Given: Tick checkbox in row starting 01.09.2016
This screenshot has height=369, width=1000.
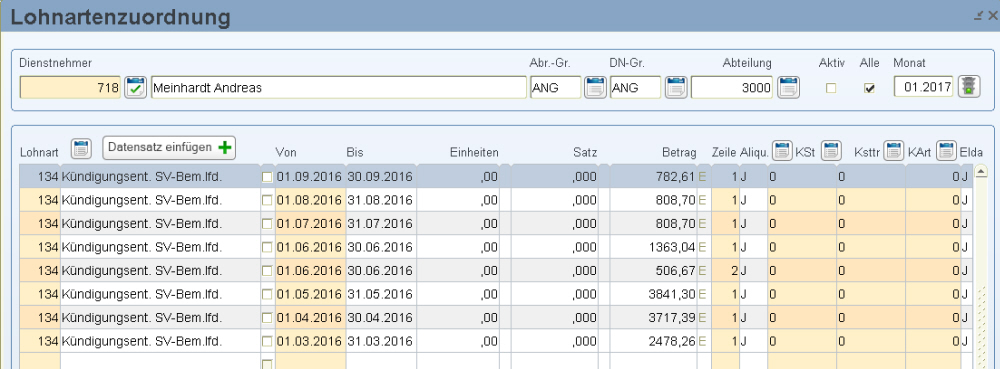Looking at the screenshot, I should pos(267,177).
